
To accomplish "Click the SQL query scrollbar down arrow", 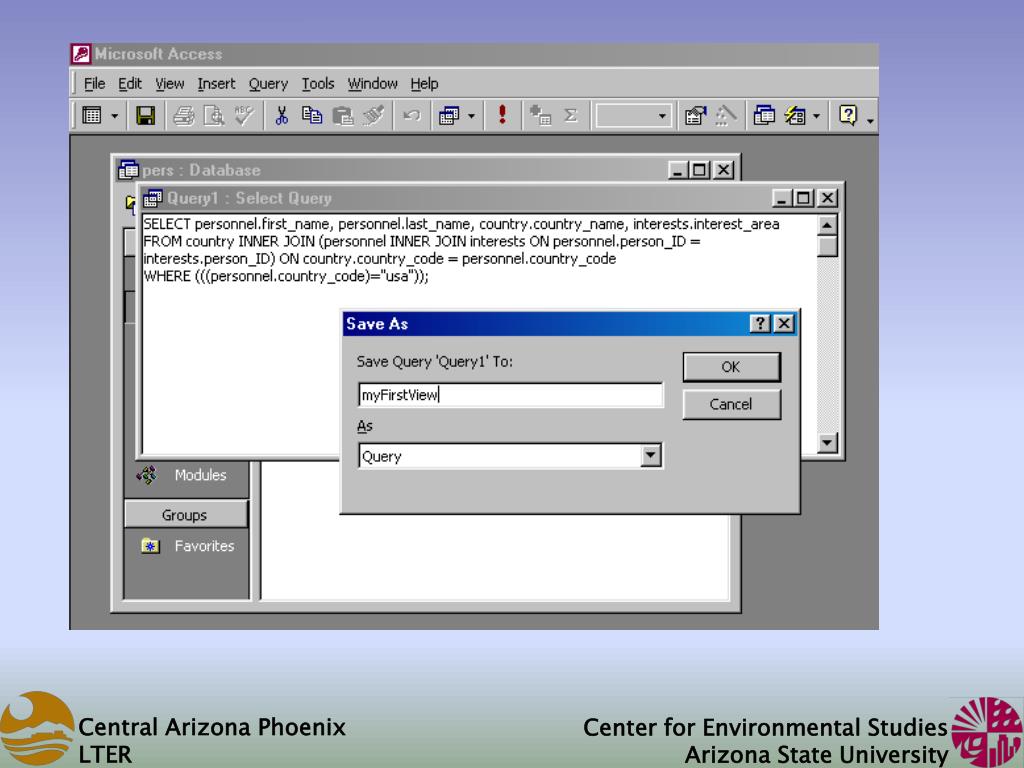I will coord(827,443).
